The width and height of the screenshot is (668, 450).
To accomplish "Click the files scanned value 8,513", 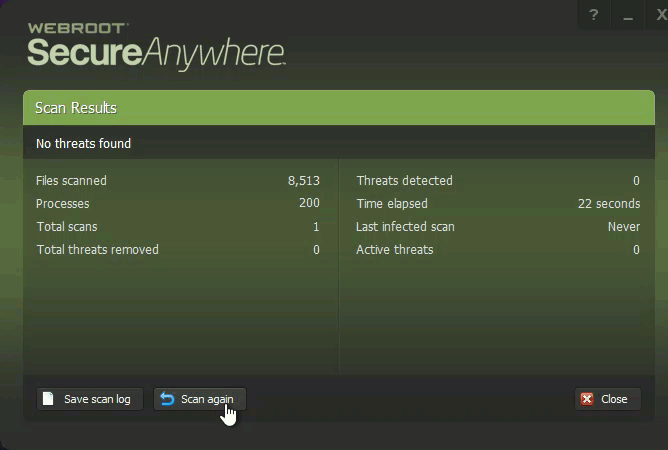I will 304,181.
